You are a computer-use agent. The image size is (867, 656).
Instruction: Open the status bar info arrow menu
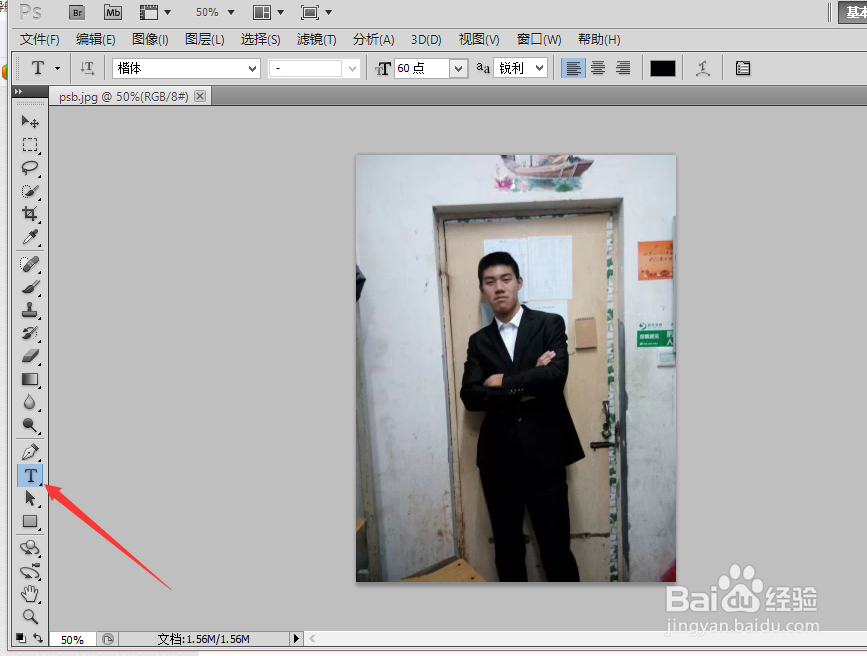point(296,639)
